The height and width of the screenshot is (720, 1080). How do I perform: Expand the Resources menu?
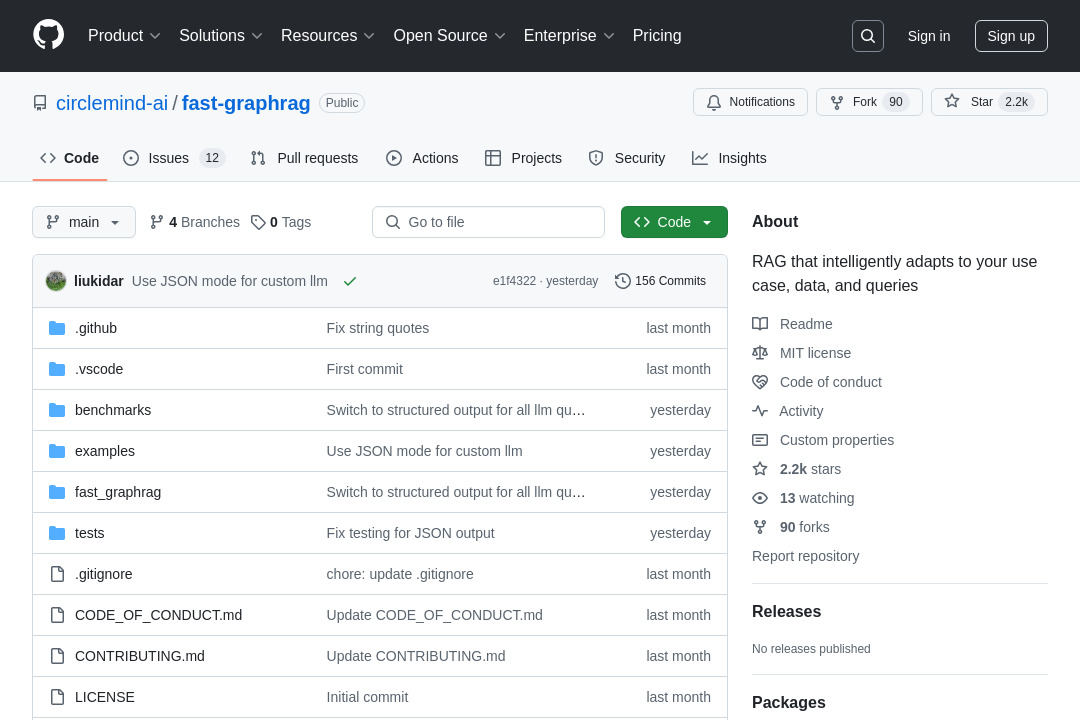[x=327, y=36]
